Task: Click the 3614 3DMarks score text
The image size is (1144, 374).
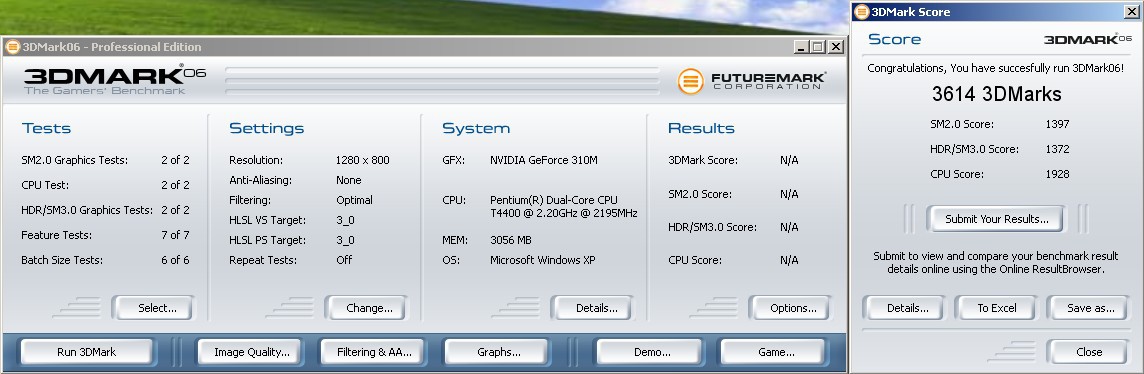Action: click(x=996, y=94)
